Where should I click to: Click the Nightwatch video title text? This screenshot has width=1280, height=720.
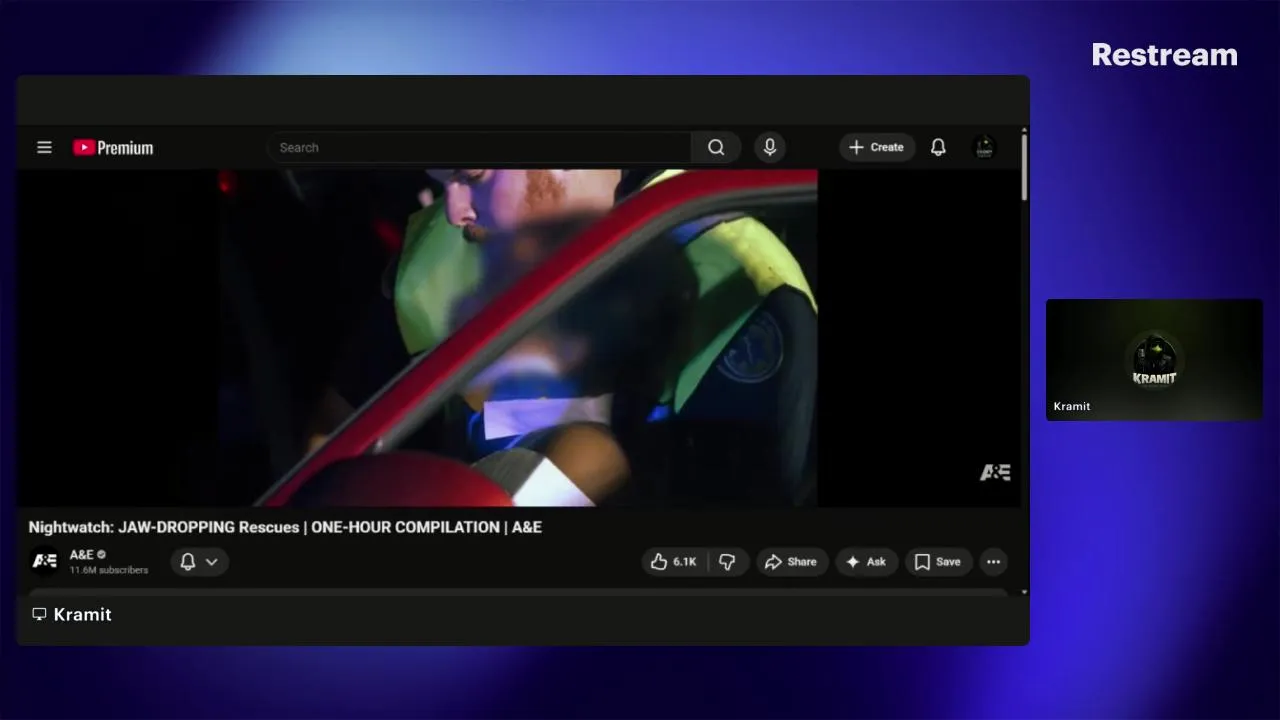[x=285, y=527]
